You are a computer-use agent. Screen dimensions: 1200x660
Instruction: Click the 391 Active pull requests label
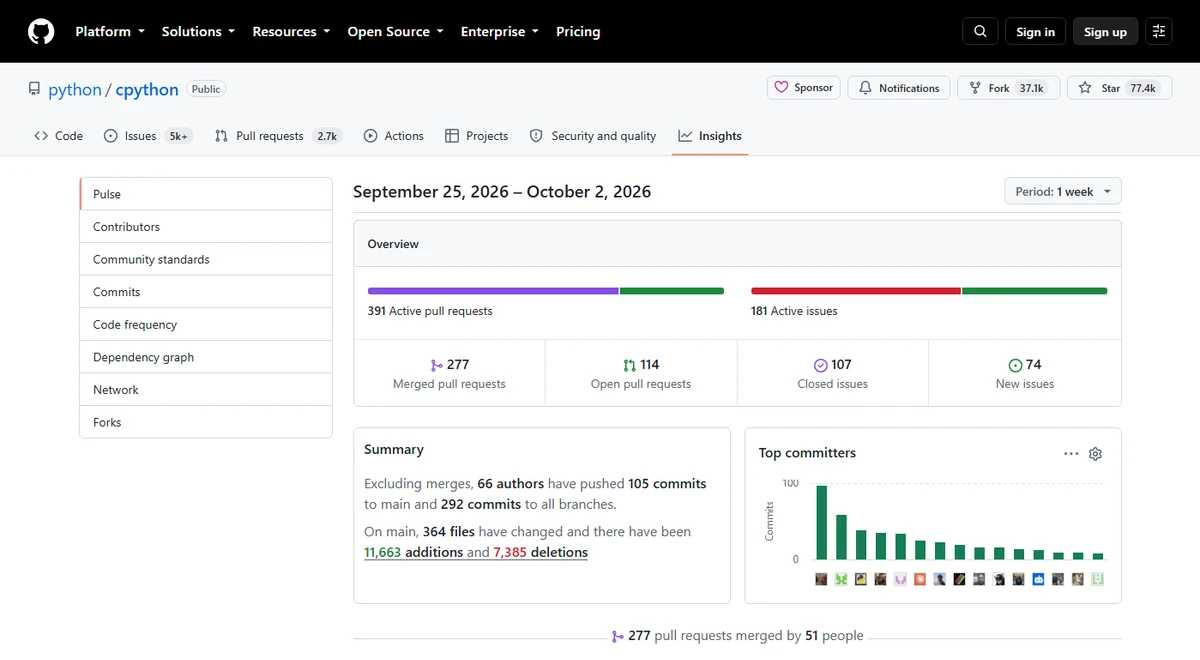point(430,311)
